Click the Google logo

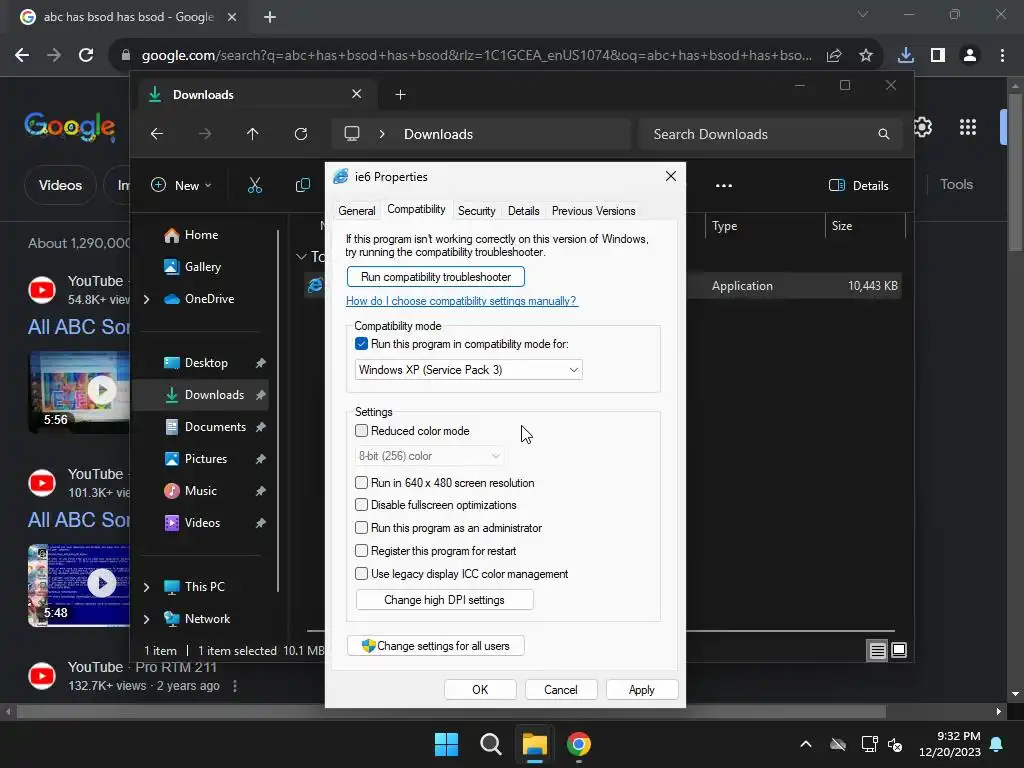tap(70, 126)
